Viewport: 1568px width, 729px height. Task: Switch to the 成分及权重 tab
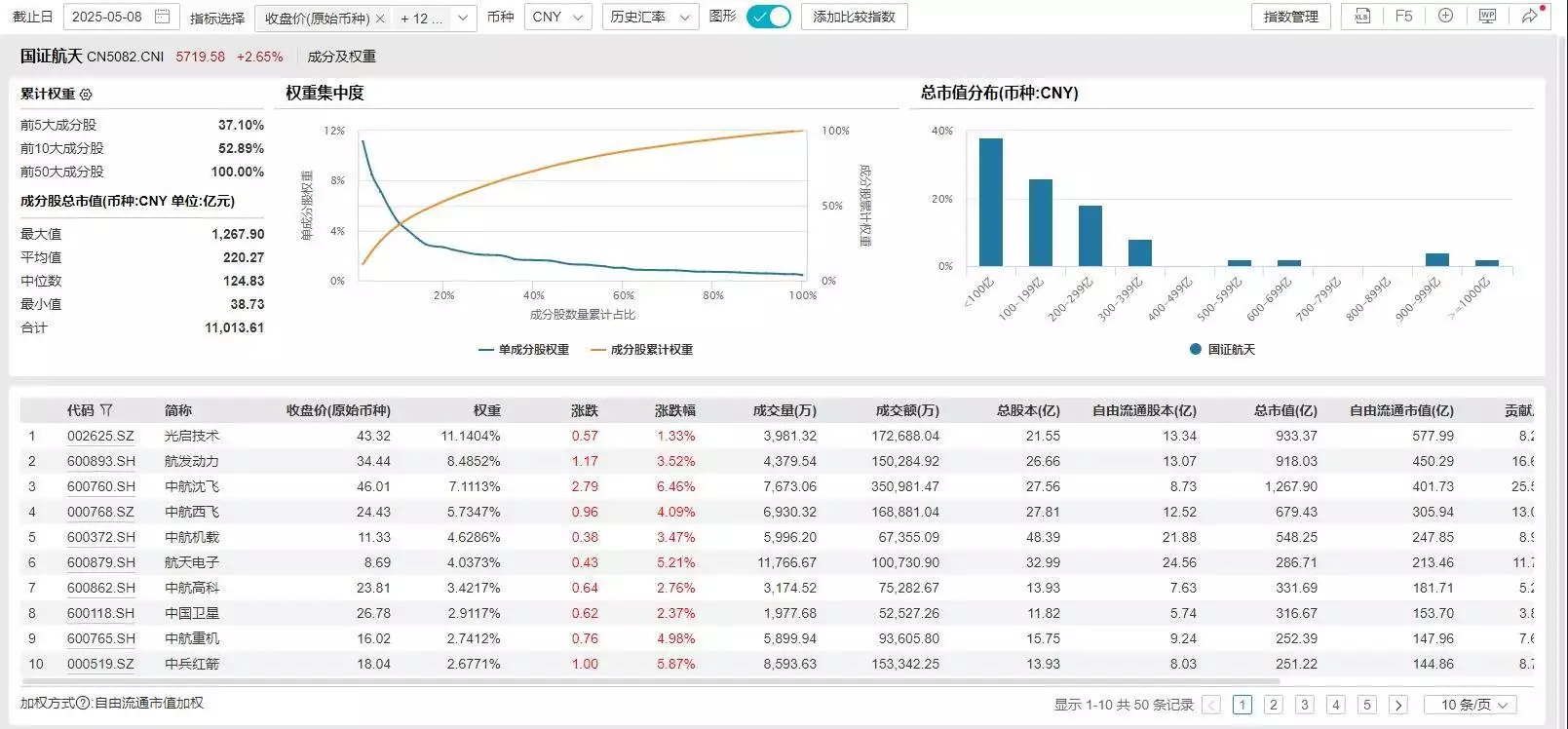342,57
